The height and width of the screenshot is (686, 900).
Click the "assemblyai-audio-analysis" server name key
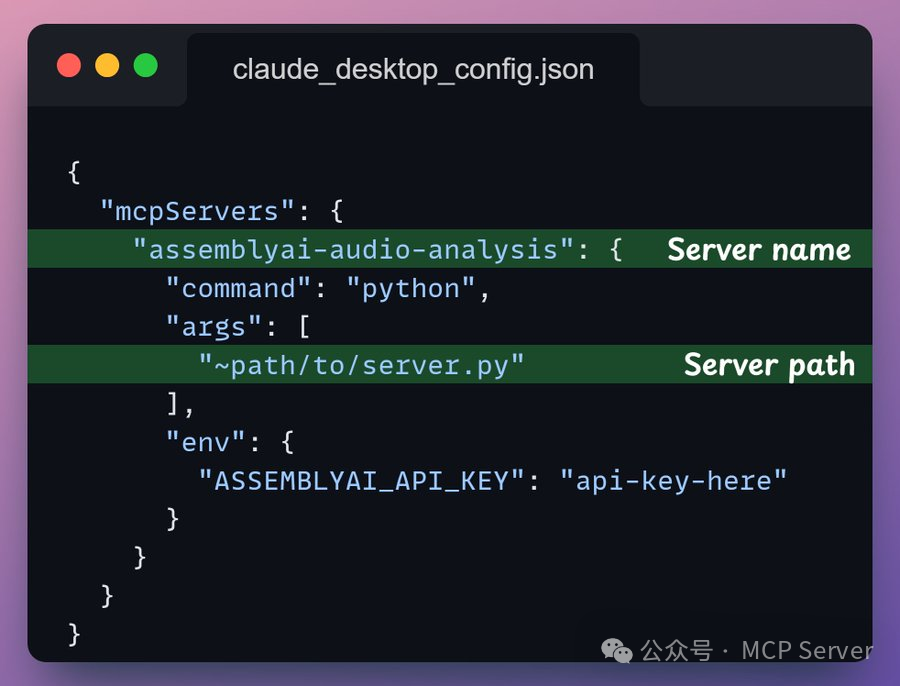click(x=353, y=250)
